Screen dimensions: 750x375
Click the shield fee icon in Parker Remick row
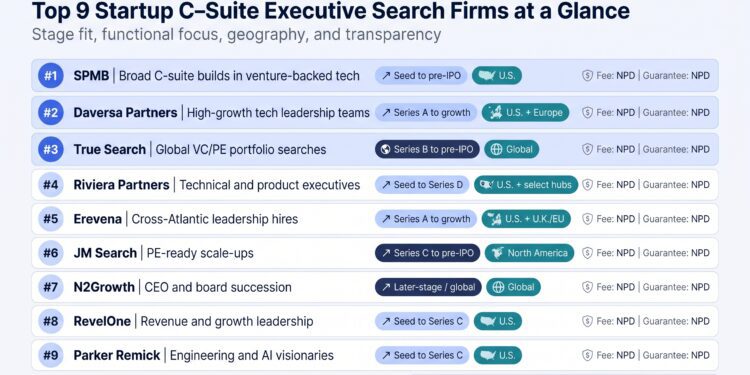pos(587,355)
